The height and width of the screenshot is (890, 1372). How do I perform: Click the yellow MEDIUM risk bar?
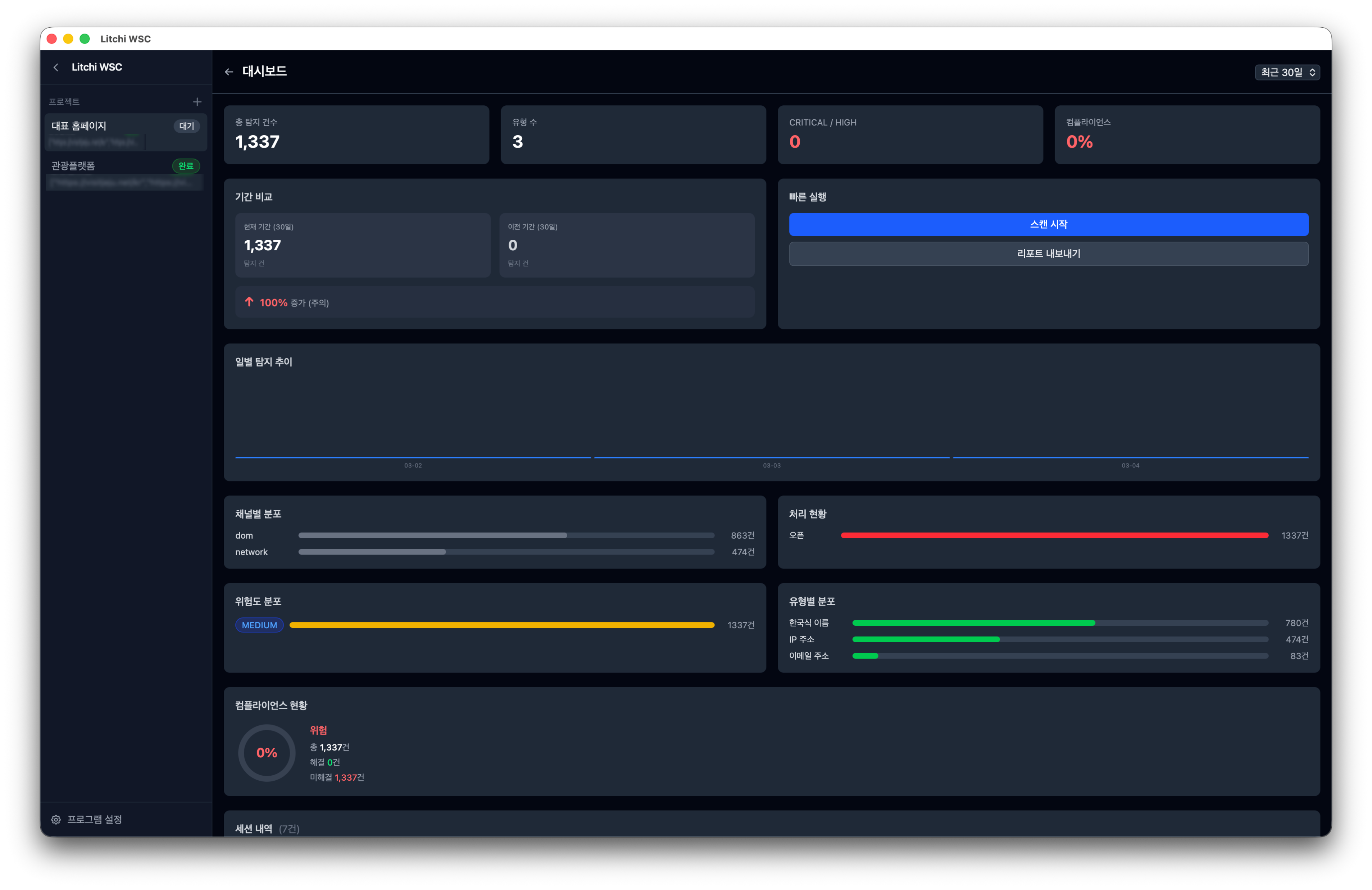click(x=501, y=625)
